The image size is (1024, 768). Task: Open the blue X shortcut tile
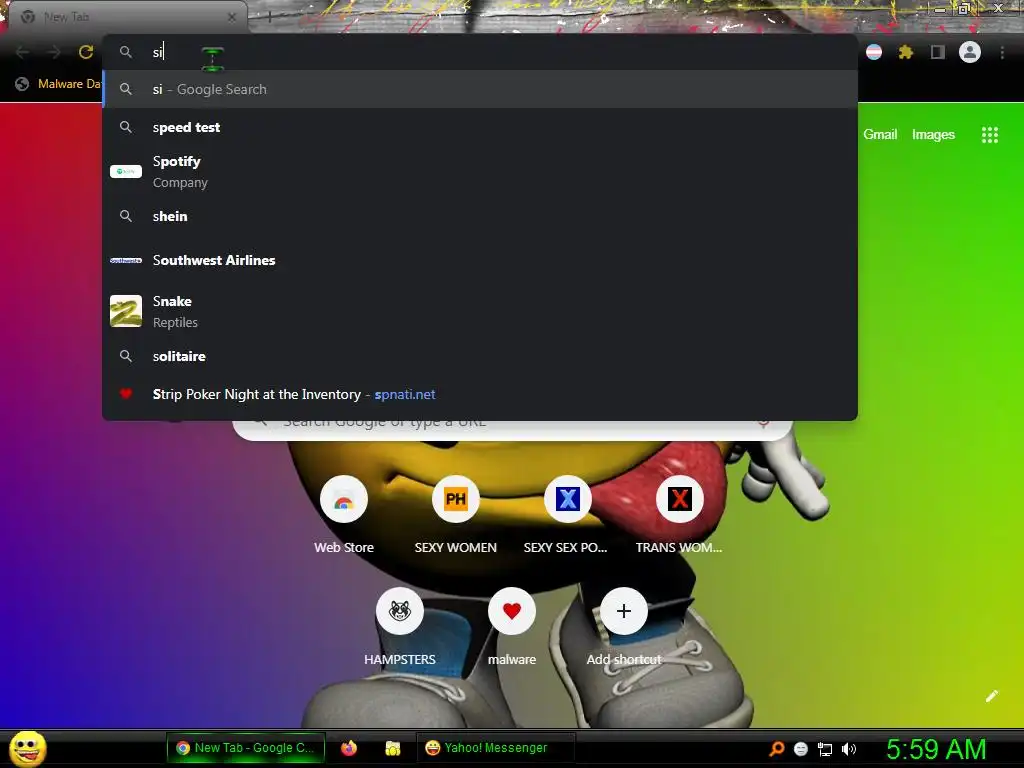click(568, 499)
